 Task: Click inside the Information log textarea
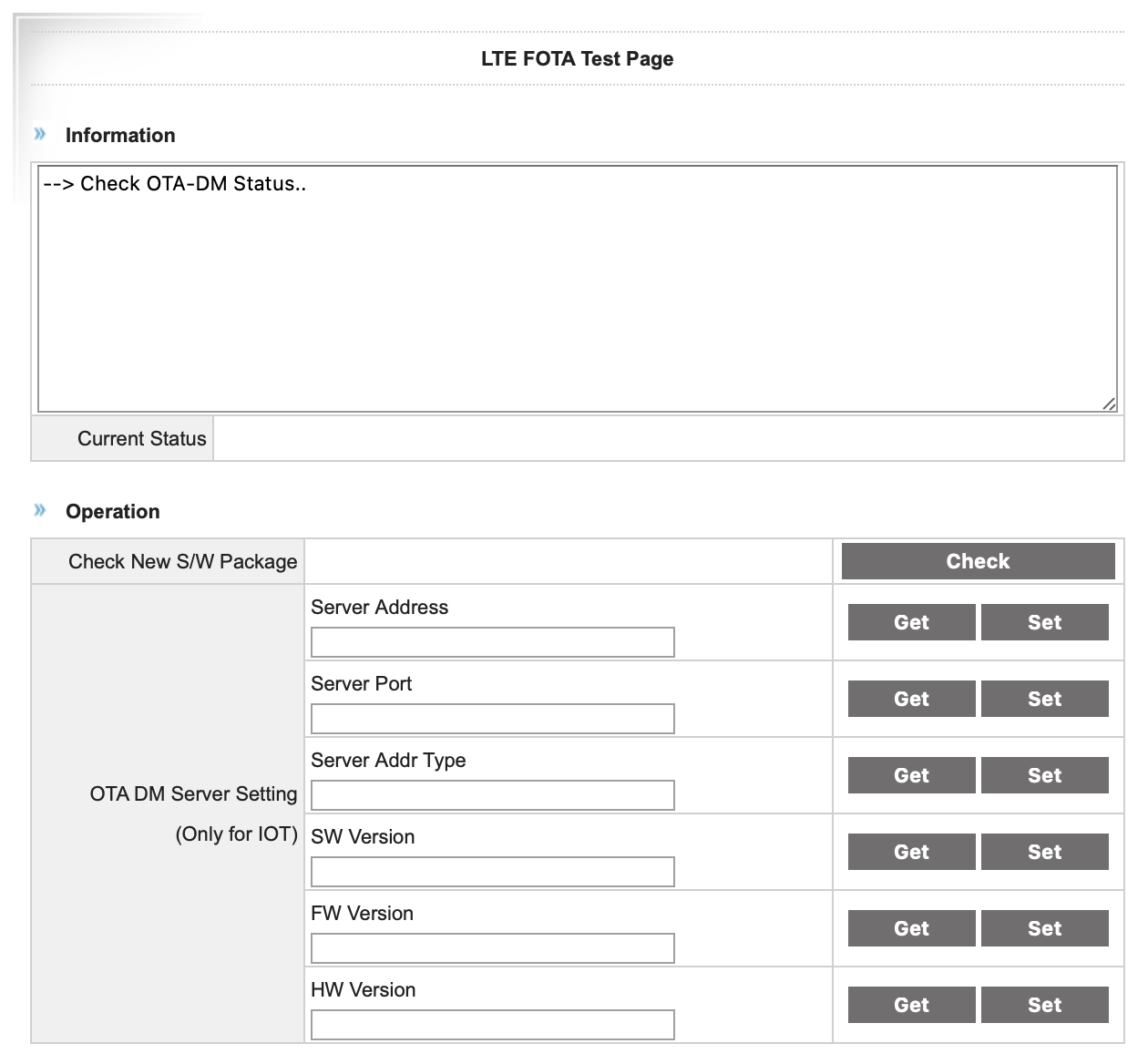click(577, 289)
